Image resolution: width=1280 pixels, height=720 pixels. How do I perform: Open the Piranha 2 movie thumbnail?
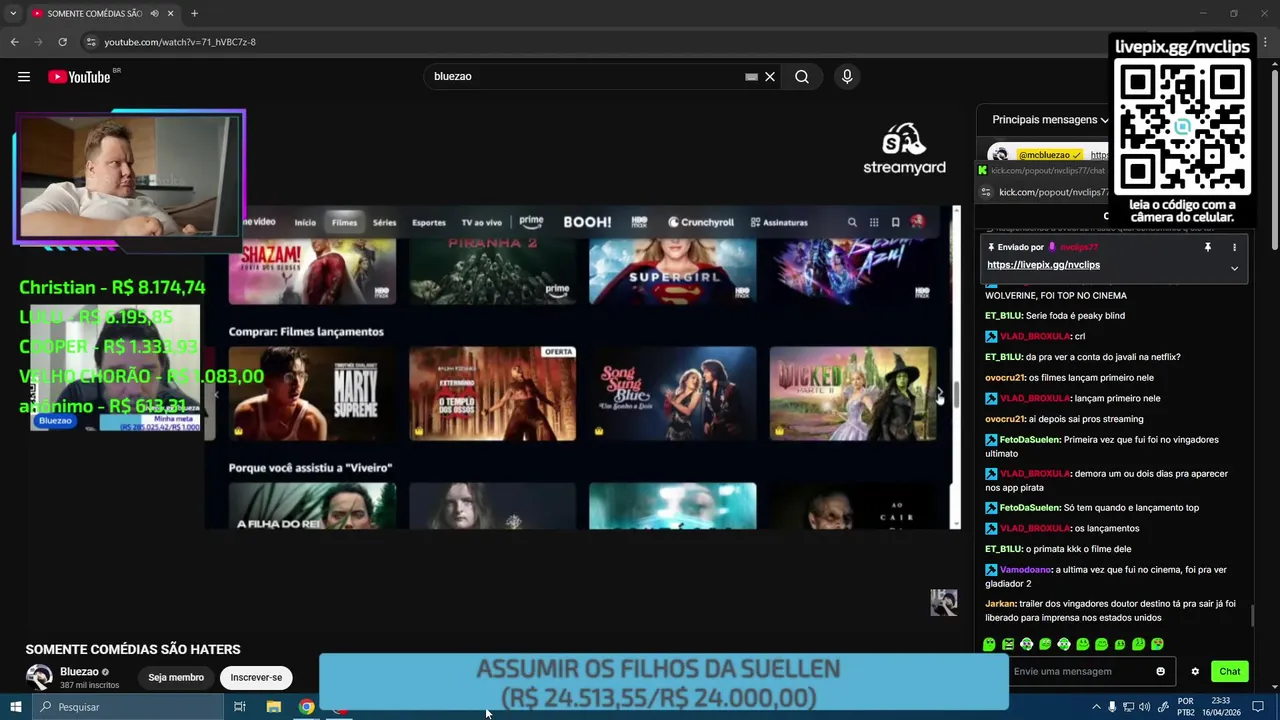click(492, 271)
